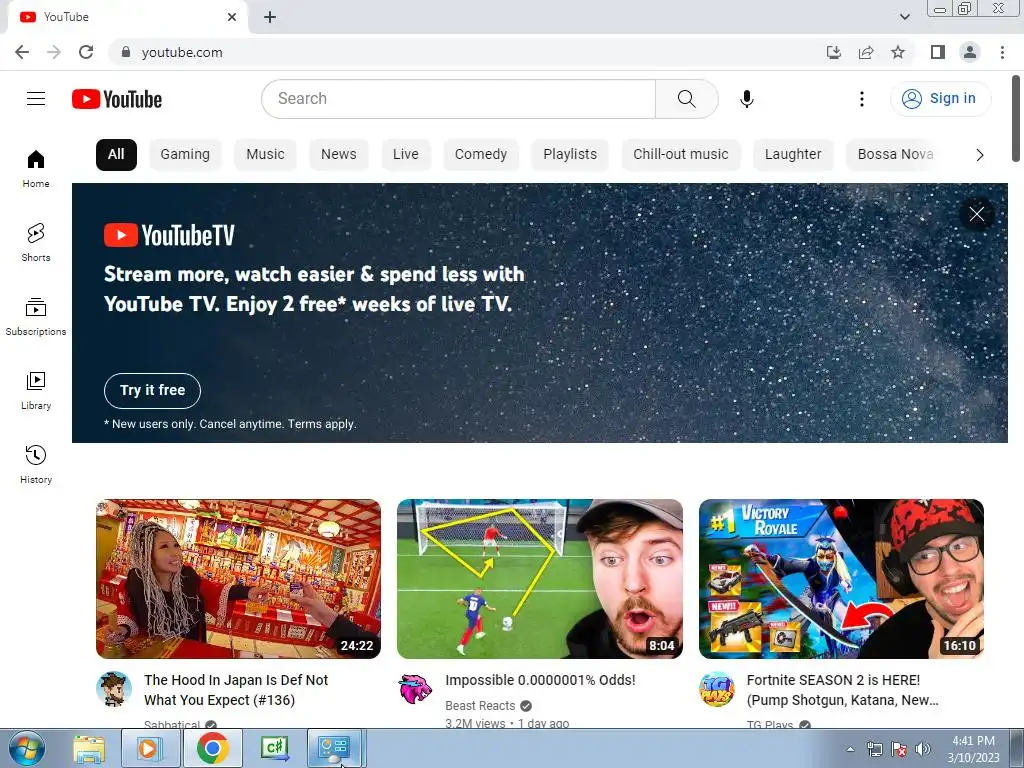Viewport: 1024px width, 768px height.
Task: Open the Beast Reacts channel name
Action: tap(480, 706)
